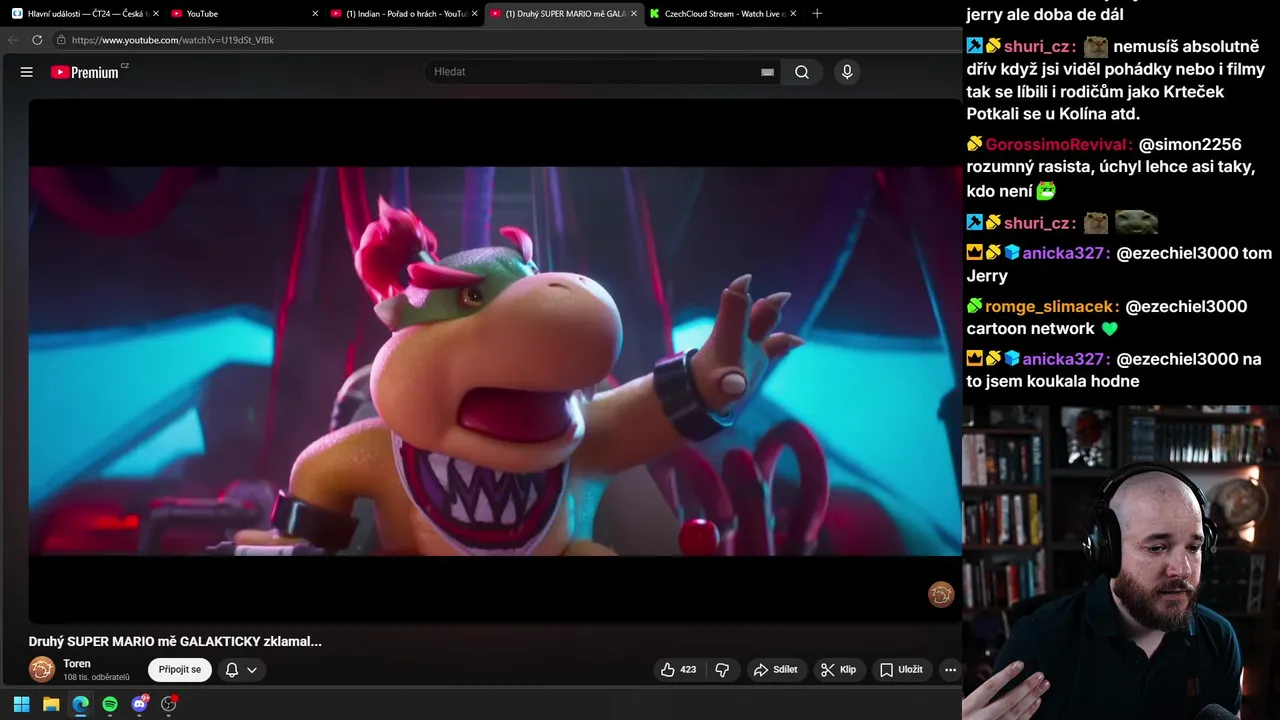Open the Windows Start menu

click(x=21, y=704)
